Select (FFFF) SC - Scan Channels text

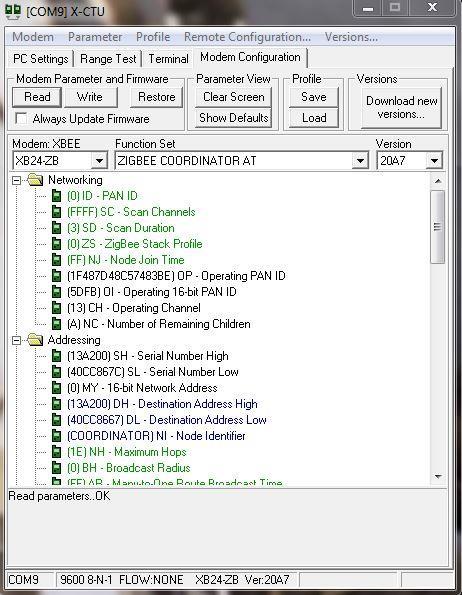131,212
